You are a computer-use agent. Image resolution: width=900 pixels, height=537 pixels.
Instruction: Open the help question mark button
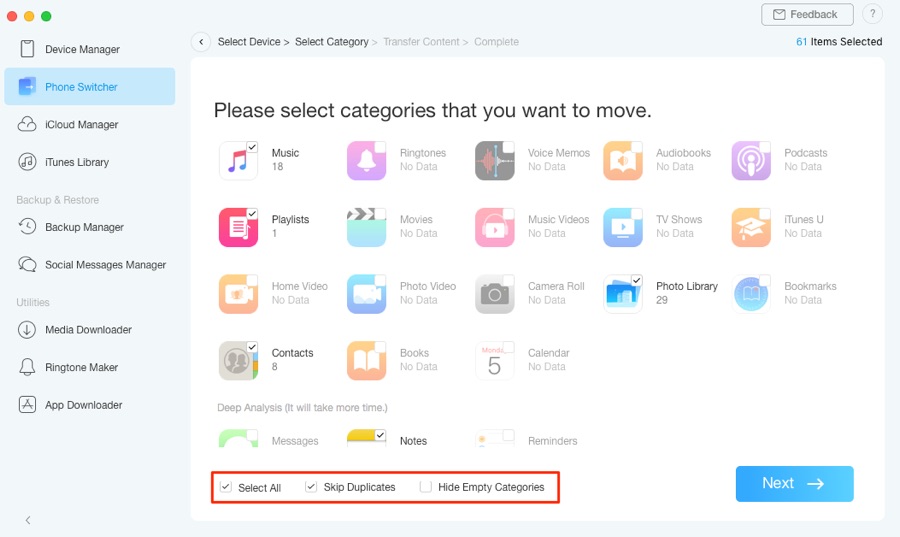coord(872,14)
